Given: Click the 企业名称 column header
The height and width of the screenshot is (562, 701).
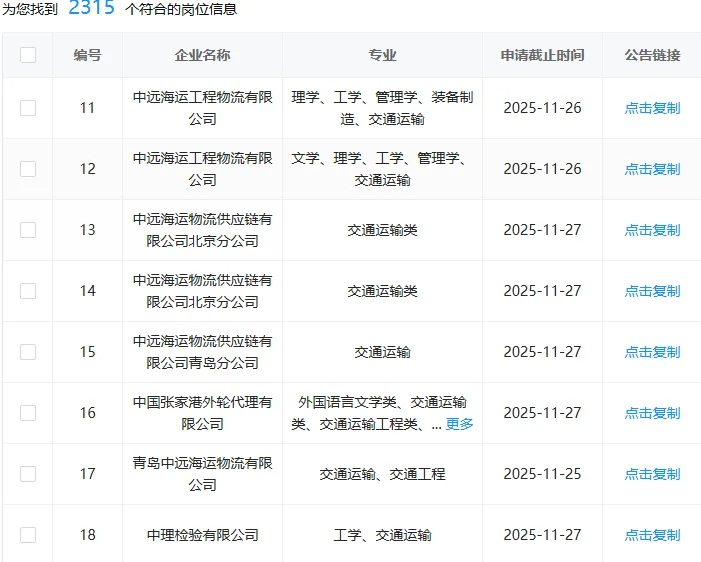Looking at the screenshot, I should pyautogui.click(x=203, y=55).
